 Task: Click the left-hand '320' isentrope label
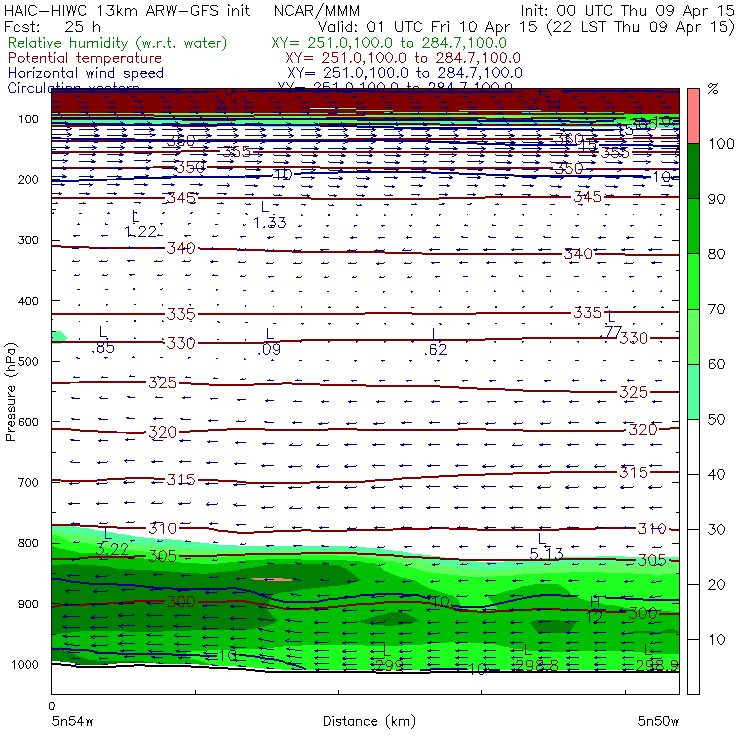point(162,432)
